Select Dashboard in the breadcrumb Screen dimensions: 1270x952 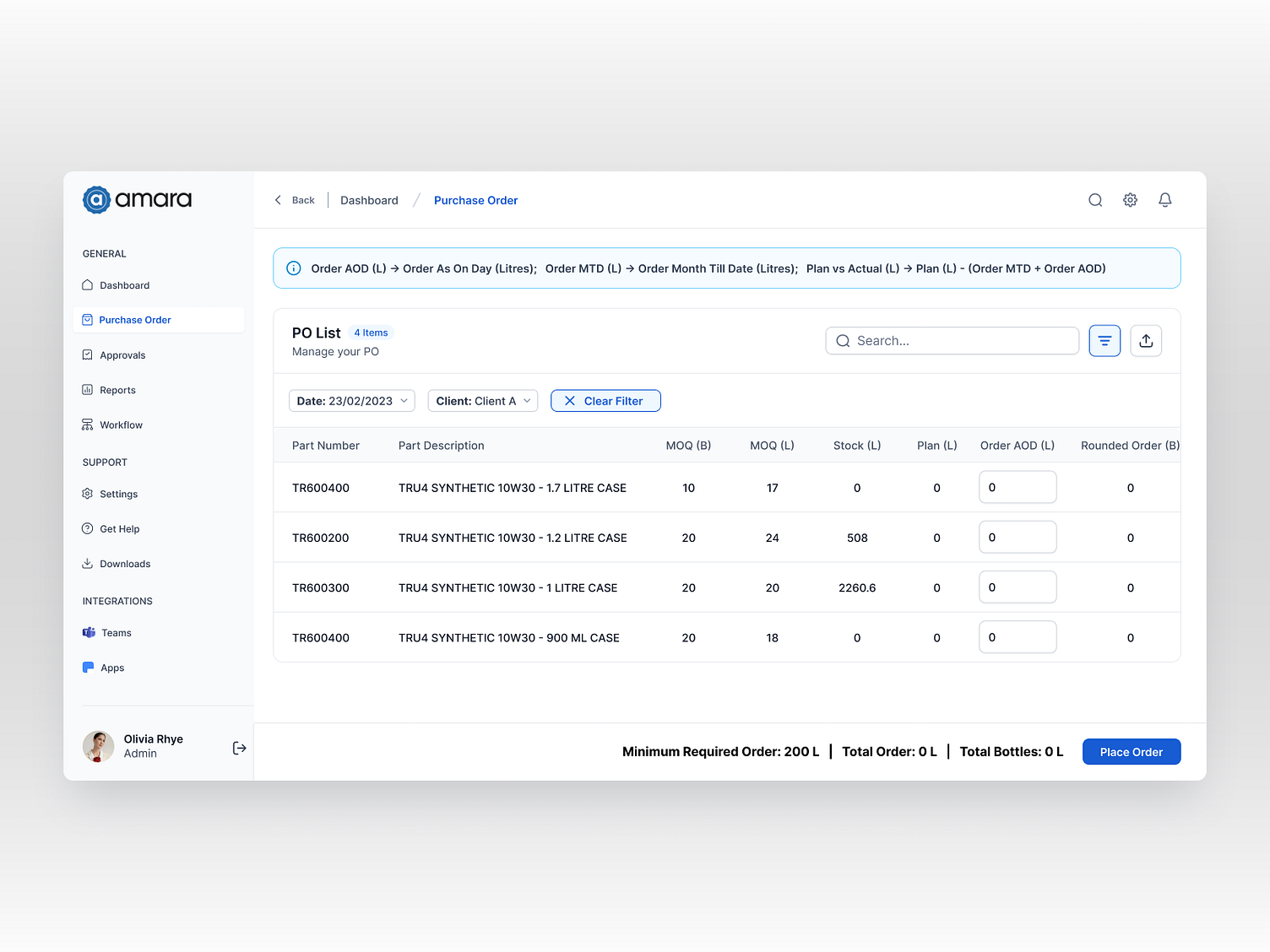(x=369, y=200)
